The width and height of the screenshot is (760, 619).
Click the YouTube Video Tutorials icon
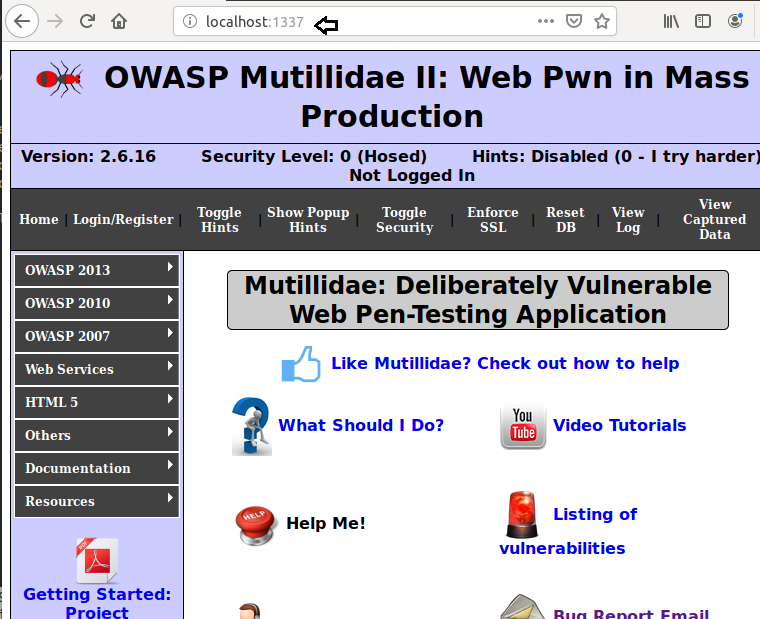pos(523,426)
